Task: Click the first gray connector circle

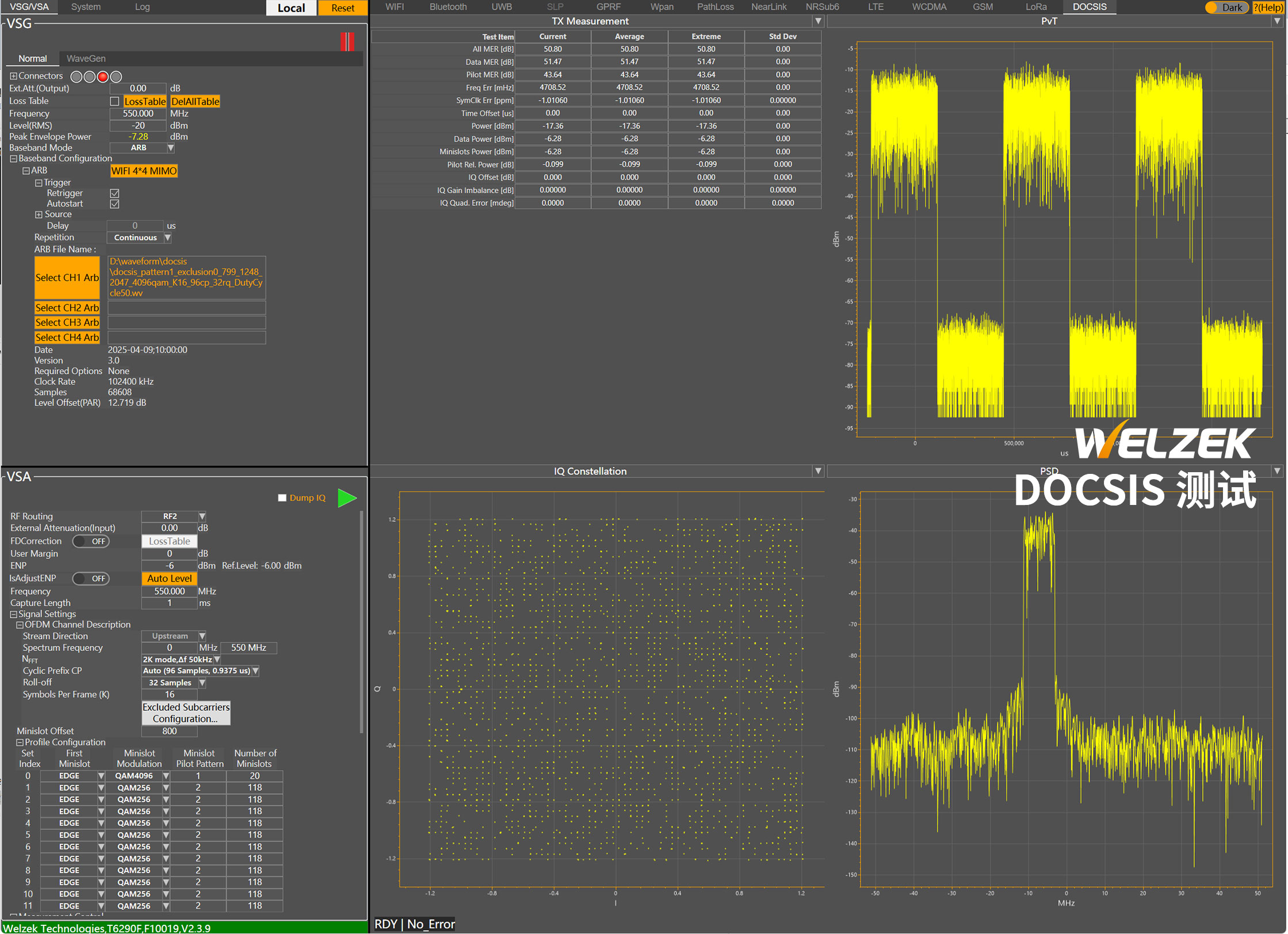Action: click(x=76, y=76)
